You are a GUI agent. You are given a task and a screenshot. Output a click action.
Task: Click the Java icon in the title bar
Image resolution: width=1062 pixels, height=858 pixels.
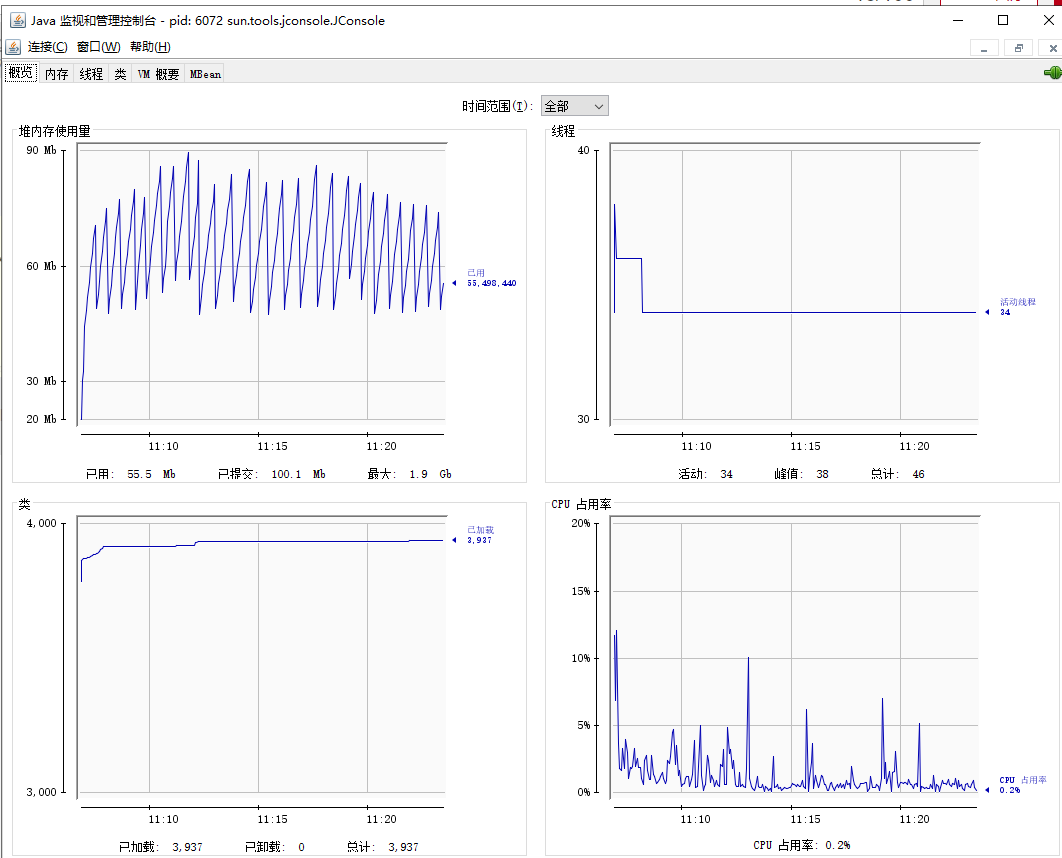tap(18, 20)
